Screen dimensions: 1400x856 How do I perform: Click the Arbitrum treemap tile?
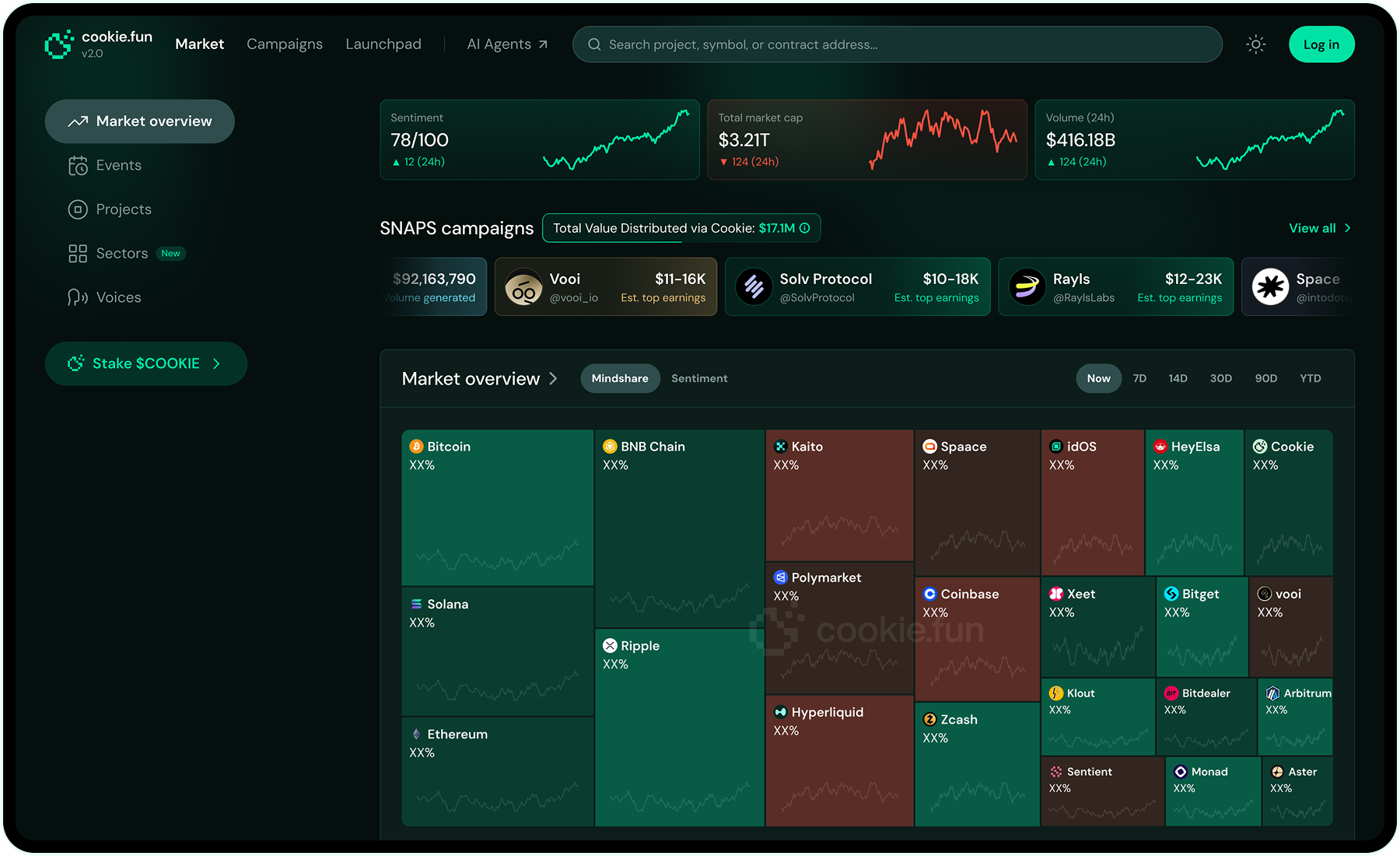pos(1296,717)
